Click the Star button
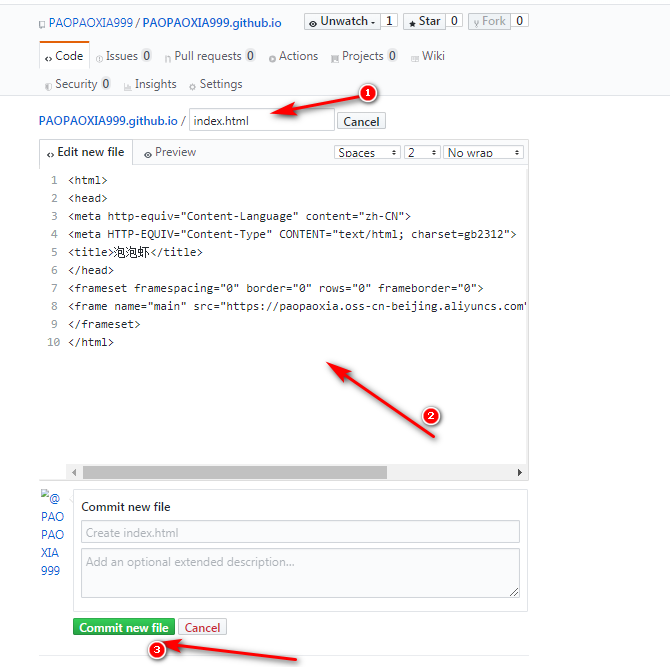Image resolution: width=670 pixels, height=667 pixels. (x=424, y=21)
